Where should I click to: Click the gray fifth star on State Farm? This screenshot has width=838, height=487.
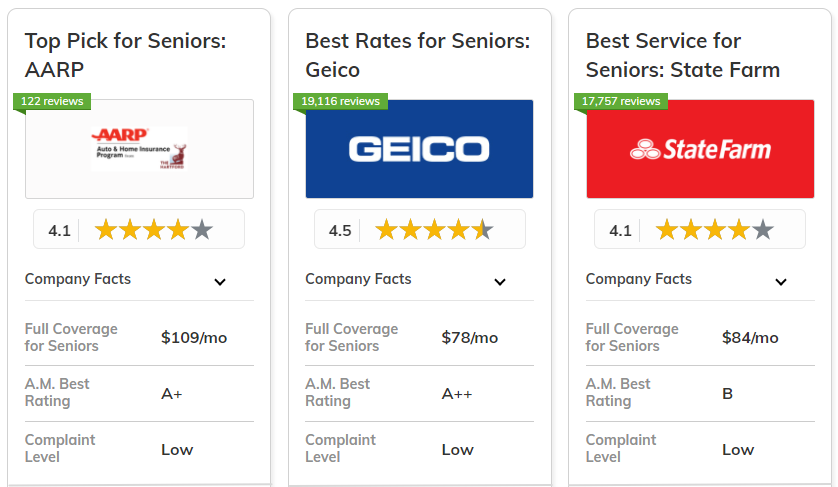tap(763, 230)
